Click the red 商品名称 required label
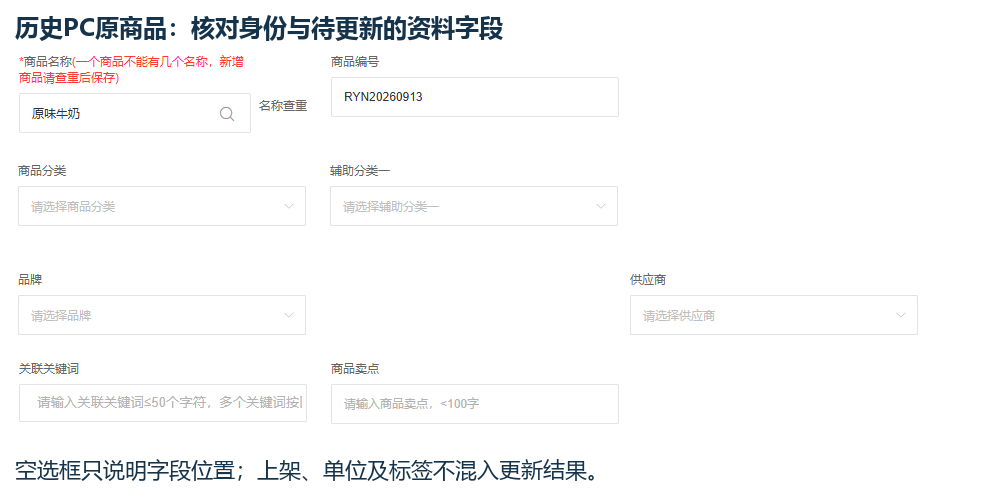 coord(131,70)
